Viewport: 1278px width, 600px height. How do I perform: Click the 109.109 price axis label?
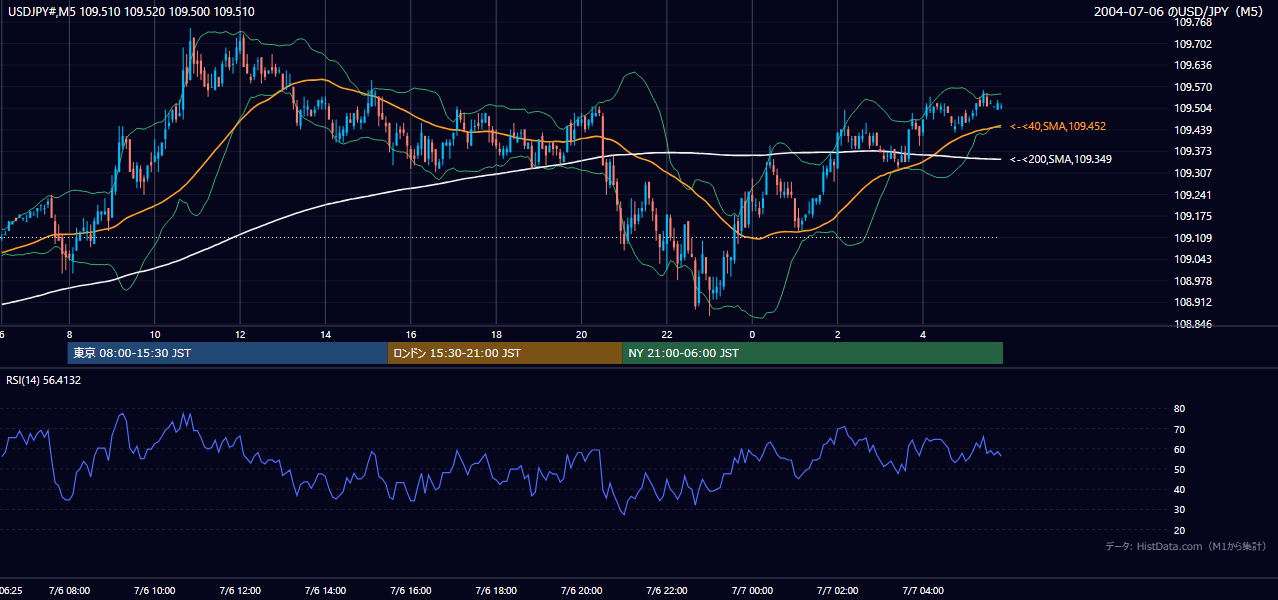click(1192, 239)
